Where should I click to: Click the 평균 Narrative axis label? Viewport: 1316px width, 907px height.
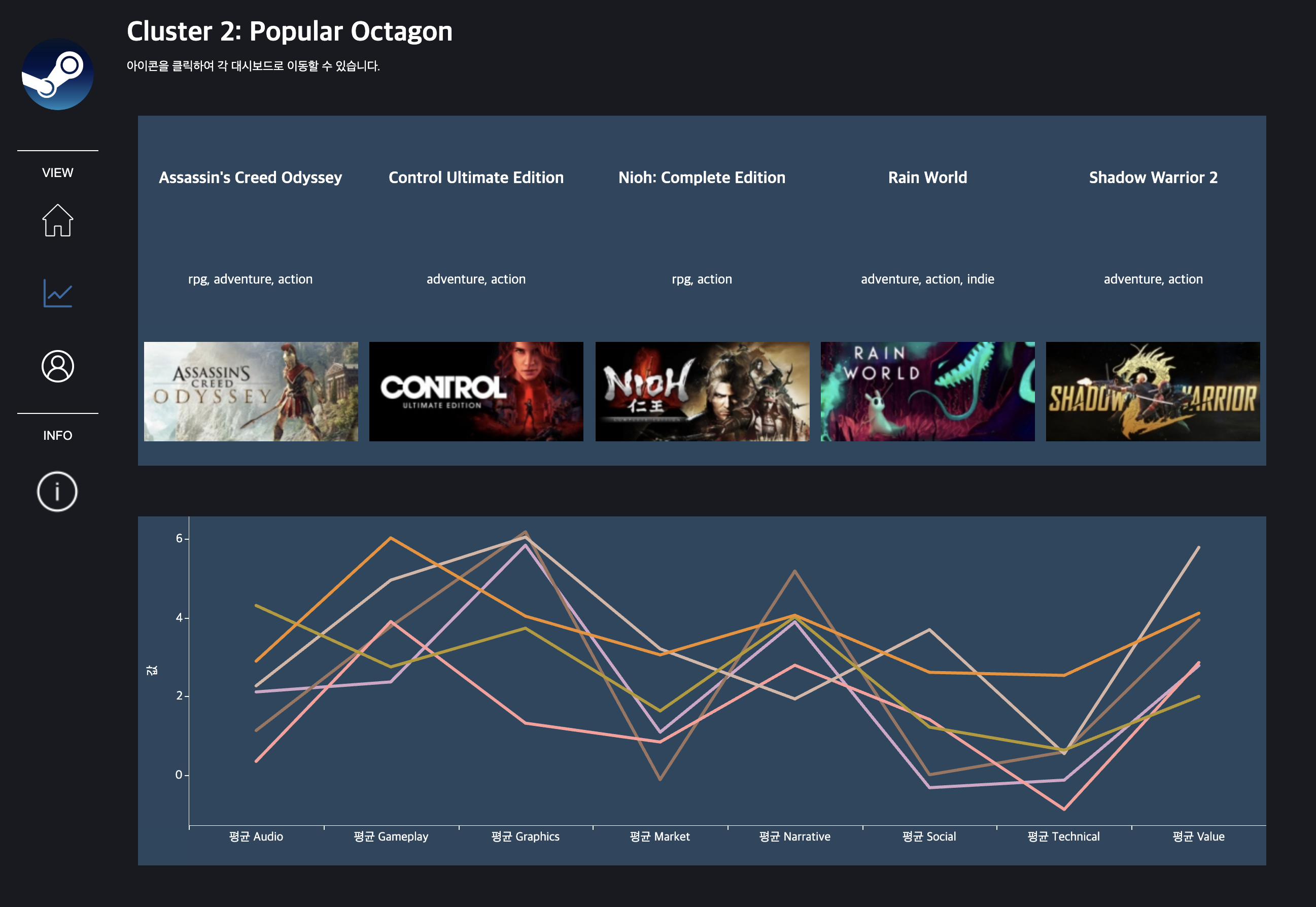click(794, 836)
